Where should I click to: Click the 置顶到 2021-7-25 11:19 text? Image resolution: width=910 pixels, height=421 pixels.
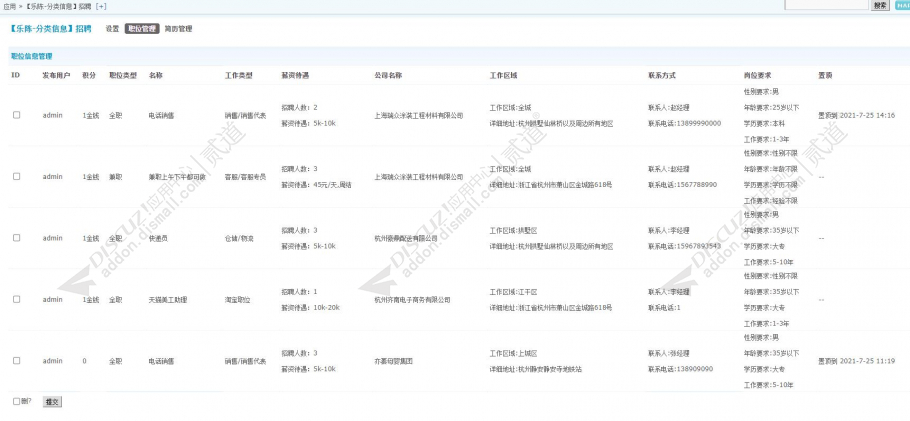[857, 361]
